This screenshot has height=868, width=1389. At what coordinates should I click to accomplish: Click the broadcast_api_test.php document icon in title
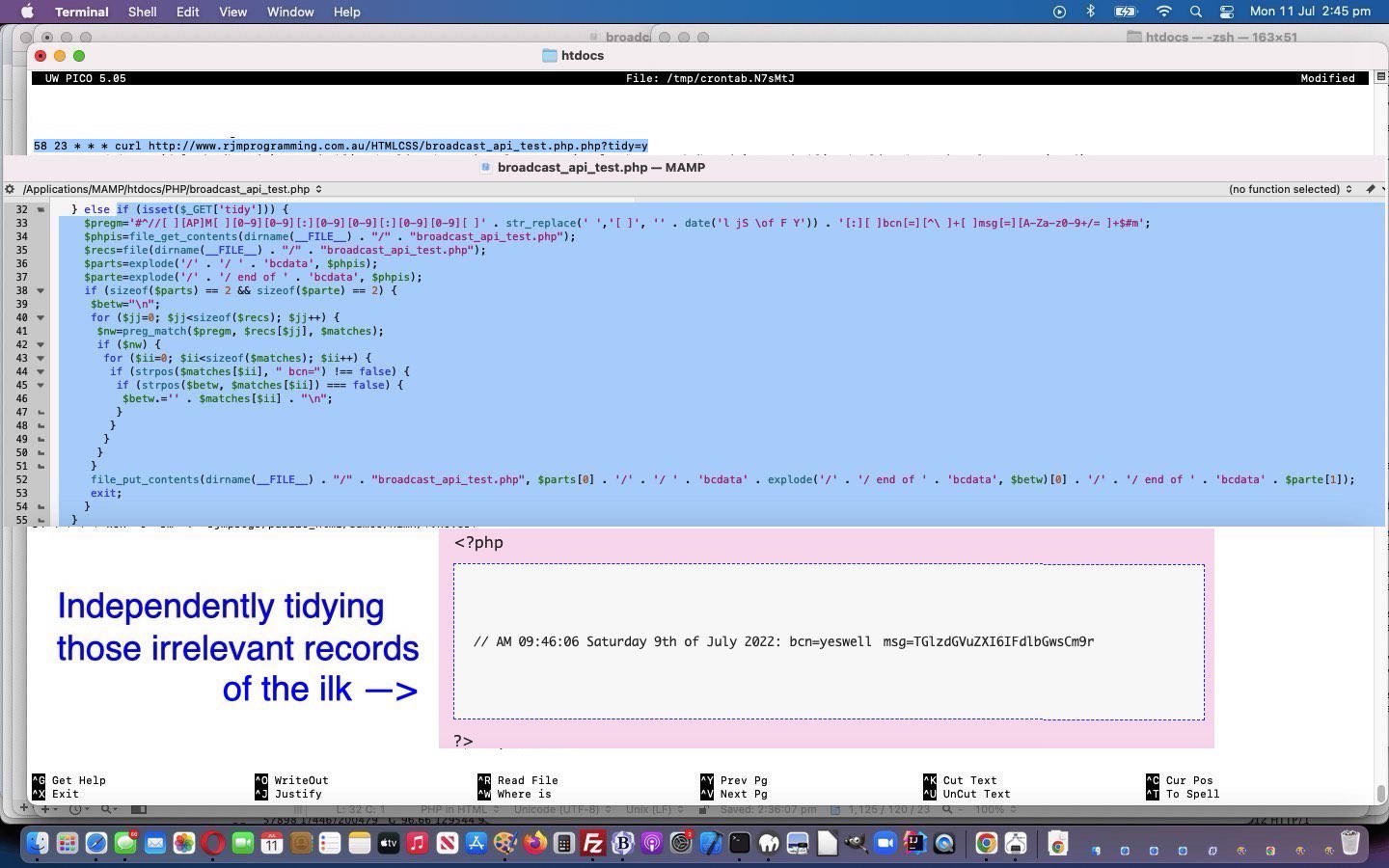(487, 167)
